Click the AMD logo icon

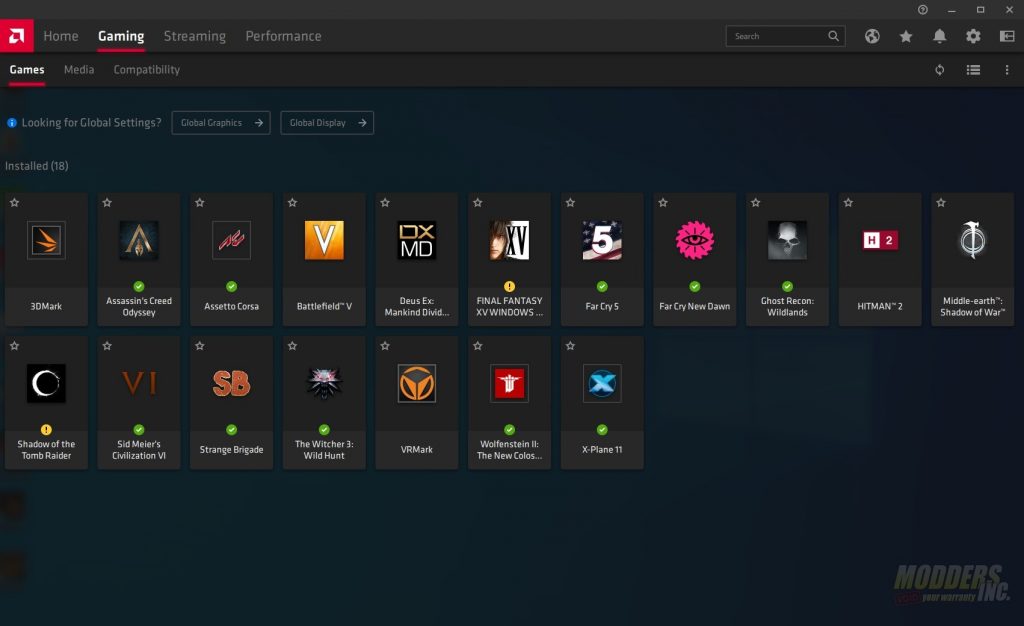pos(16,36)
